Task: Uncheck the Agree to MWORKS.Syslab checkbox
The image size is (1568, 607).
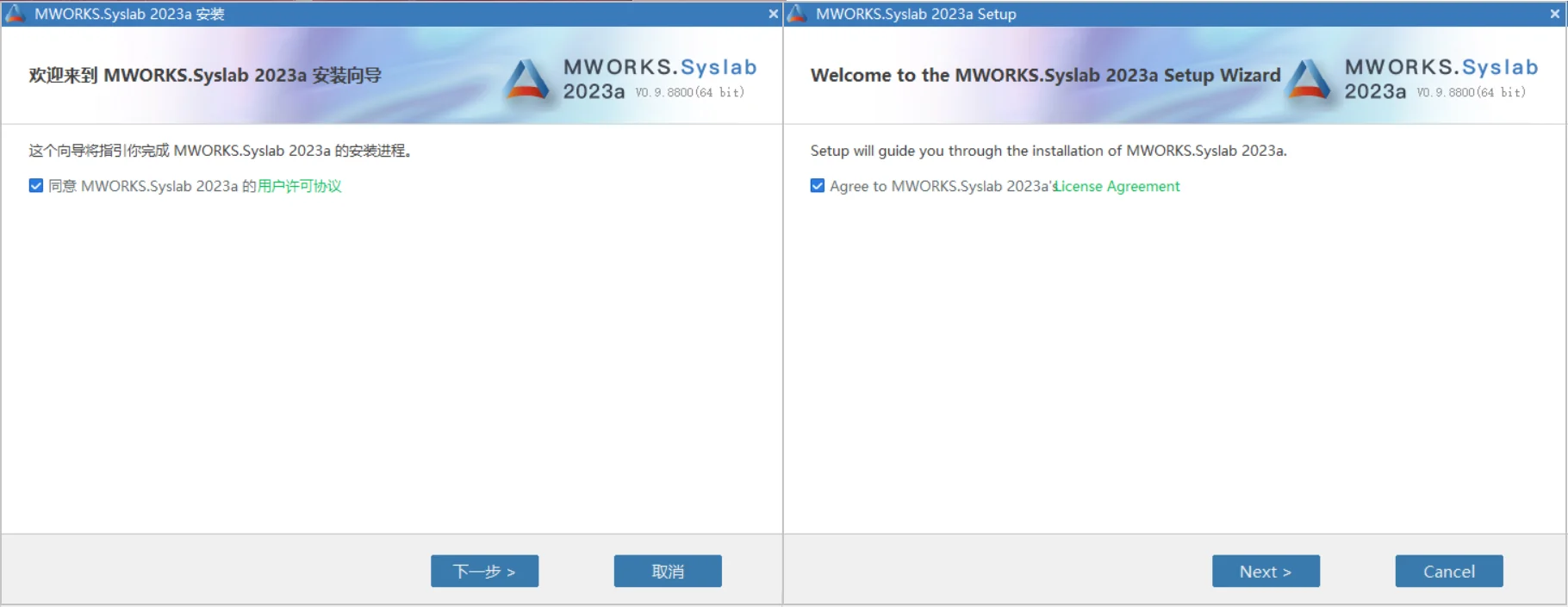Action: [x=818, y=185]
